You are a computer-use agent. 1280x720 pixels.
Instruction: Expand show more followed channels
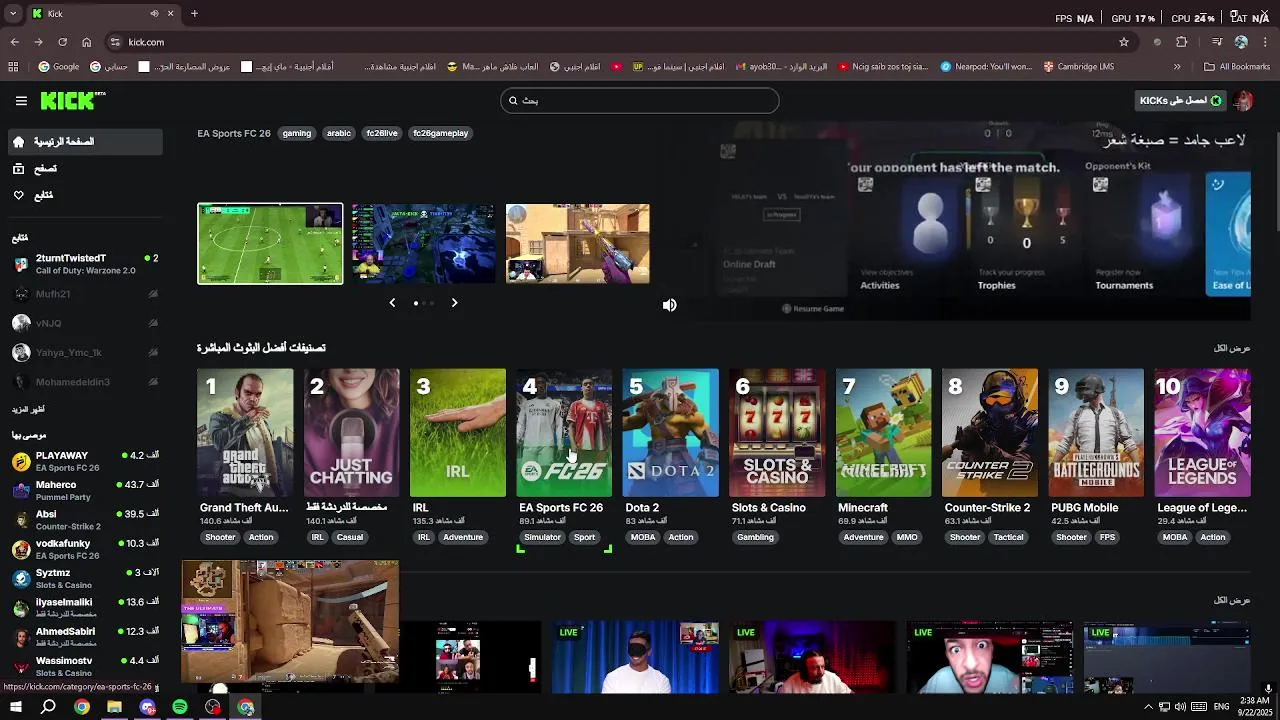28,409
